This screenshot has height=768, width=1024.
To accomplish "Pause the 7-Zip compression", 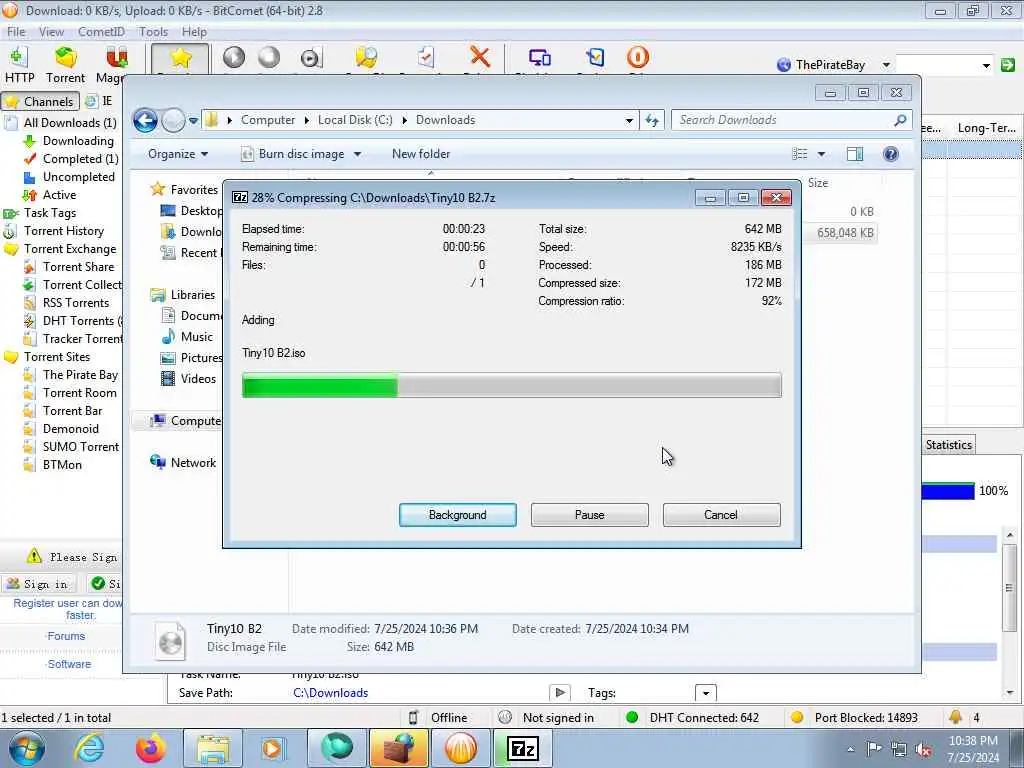I will 589,515.
